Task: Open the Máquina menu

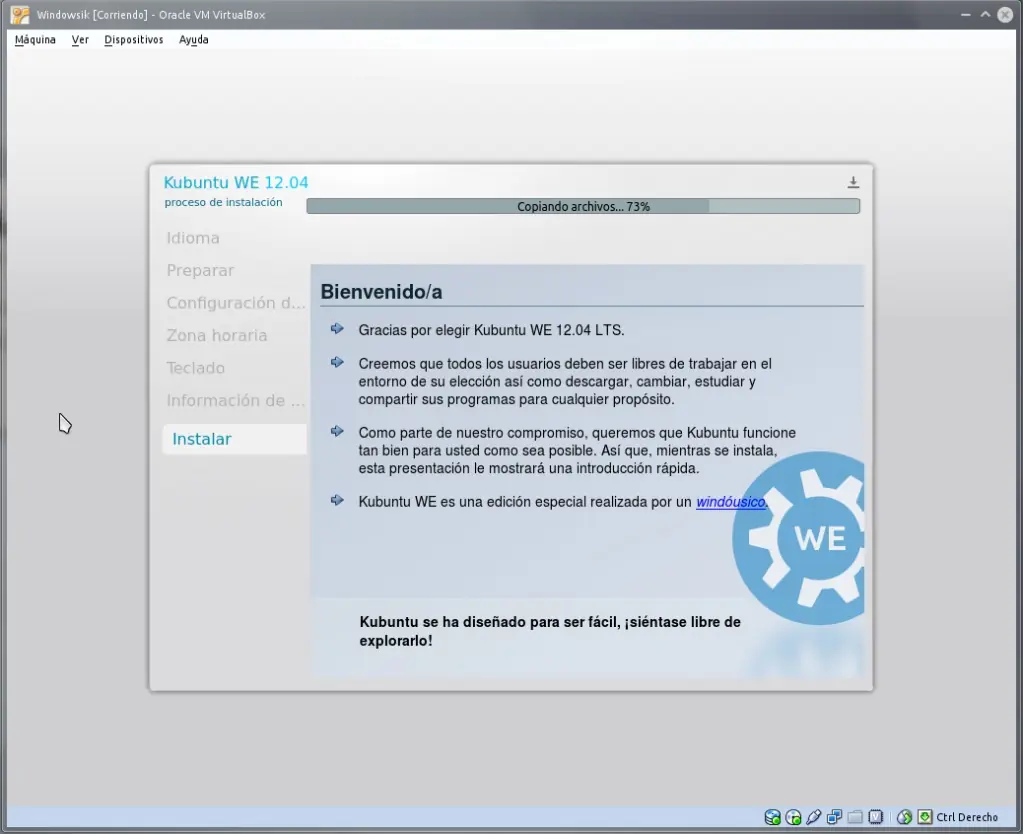Action: click(x=35, y=40)
